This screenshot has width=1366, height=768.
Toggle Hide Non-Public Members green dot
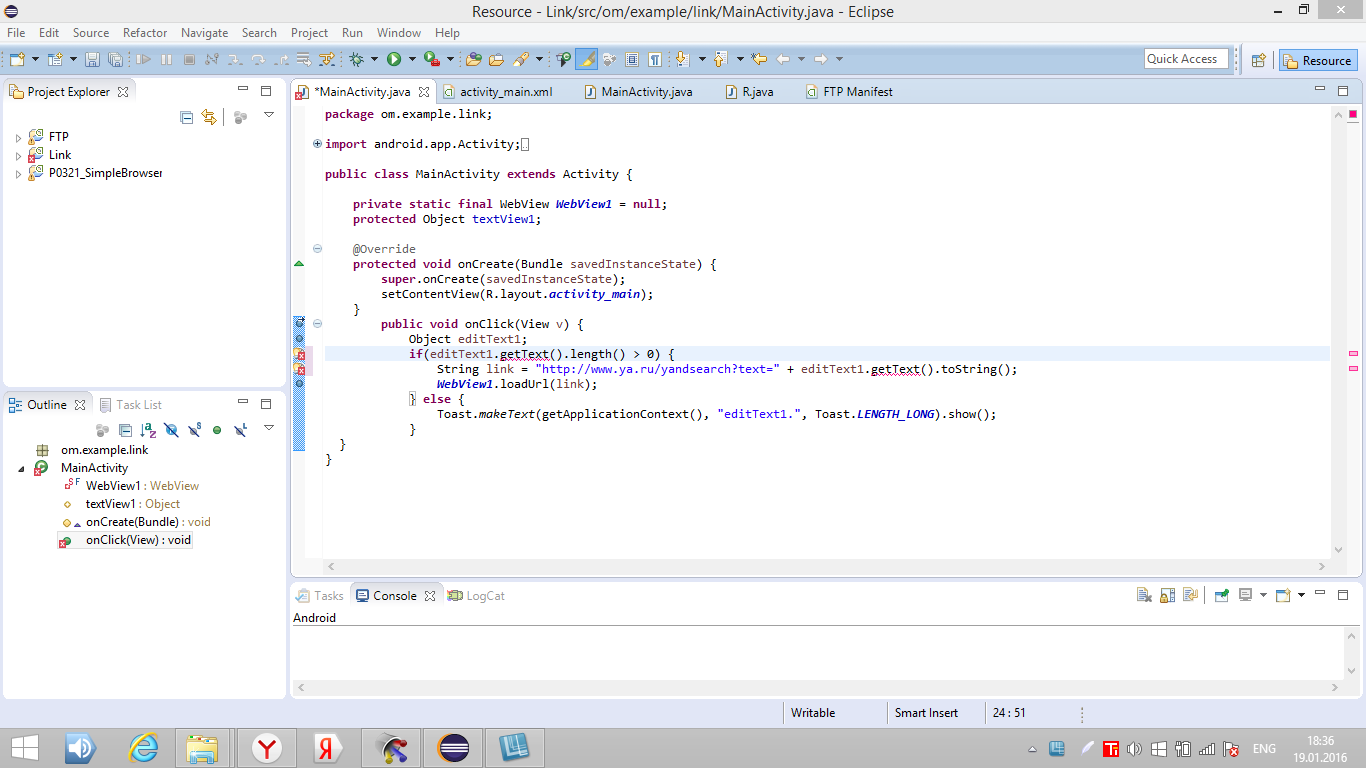point(217,430)
